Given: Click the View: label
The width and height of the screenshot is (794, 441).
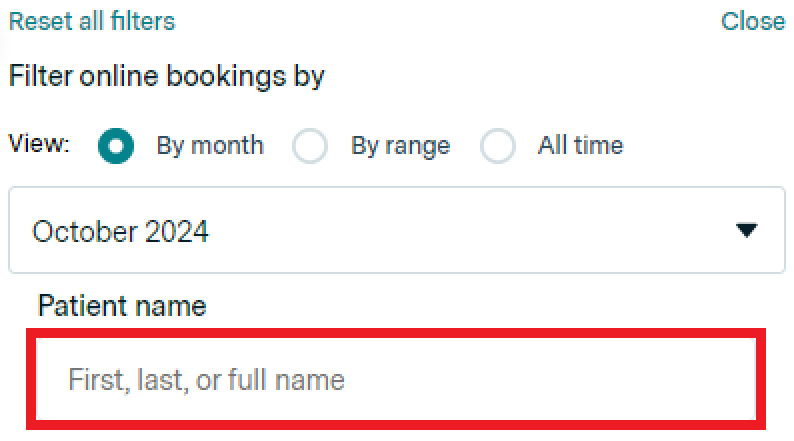Looking at the screenshot, I should (x=39, y=144).
